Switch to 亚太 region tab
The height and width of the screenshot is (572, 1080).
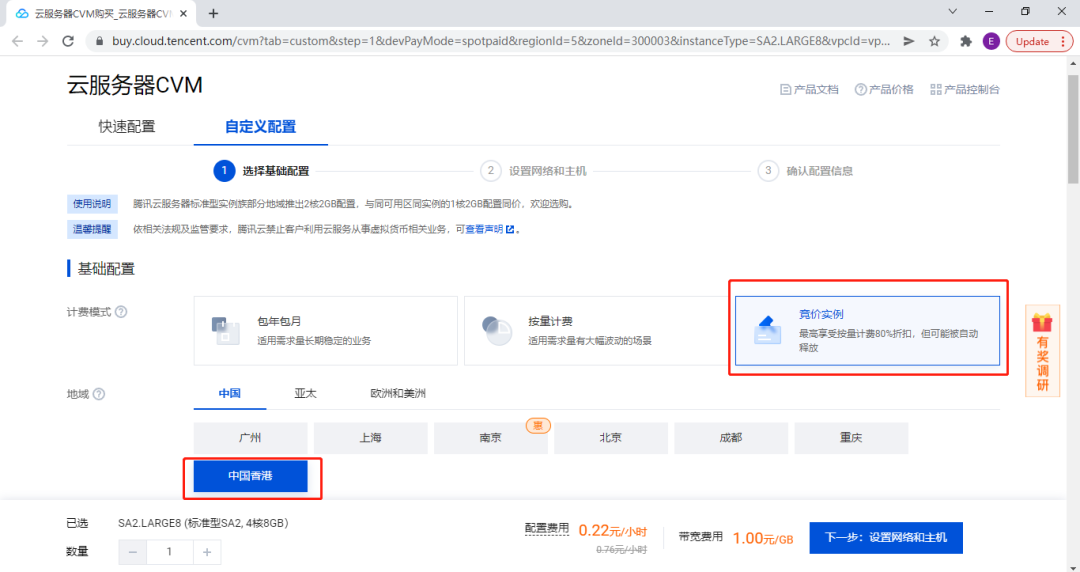coord(305,394)
